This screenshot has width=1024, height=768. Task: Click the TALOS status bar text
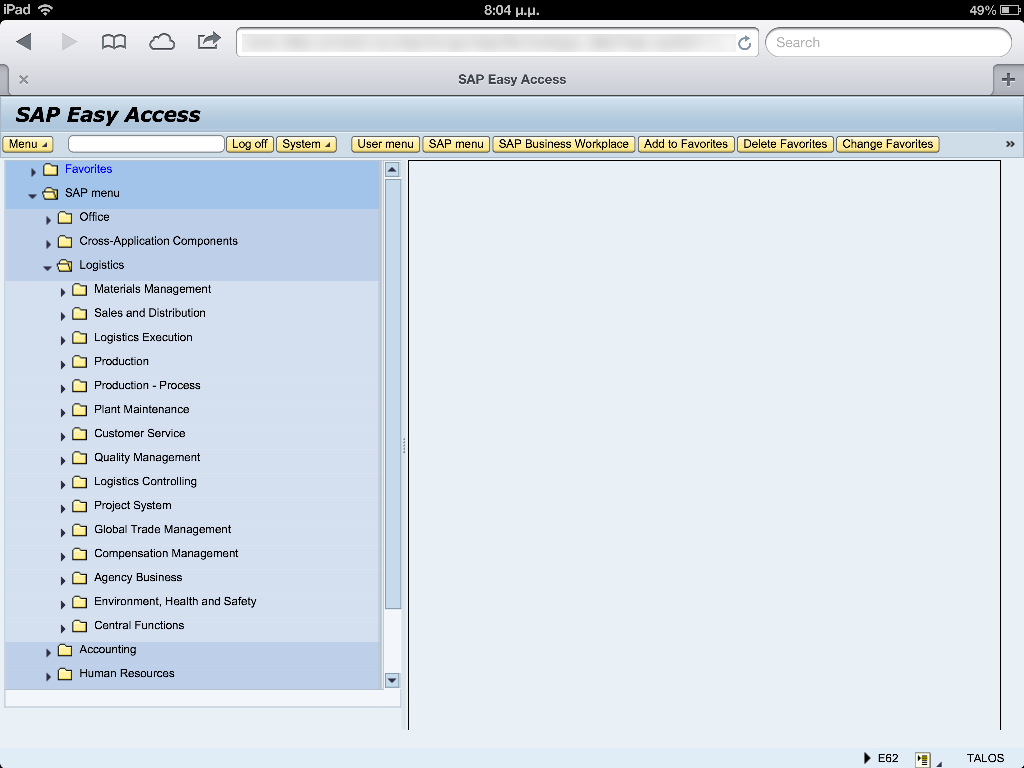[985, 758]
